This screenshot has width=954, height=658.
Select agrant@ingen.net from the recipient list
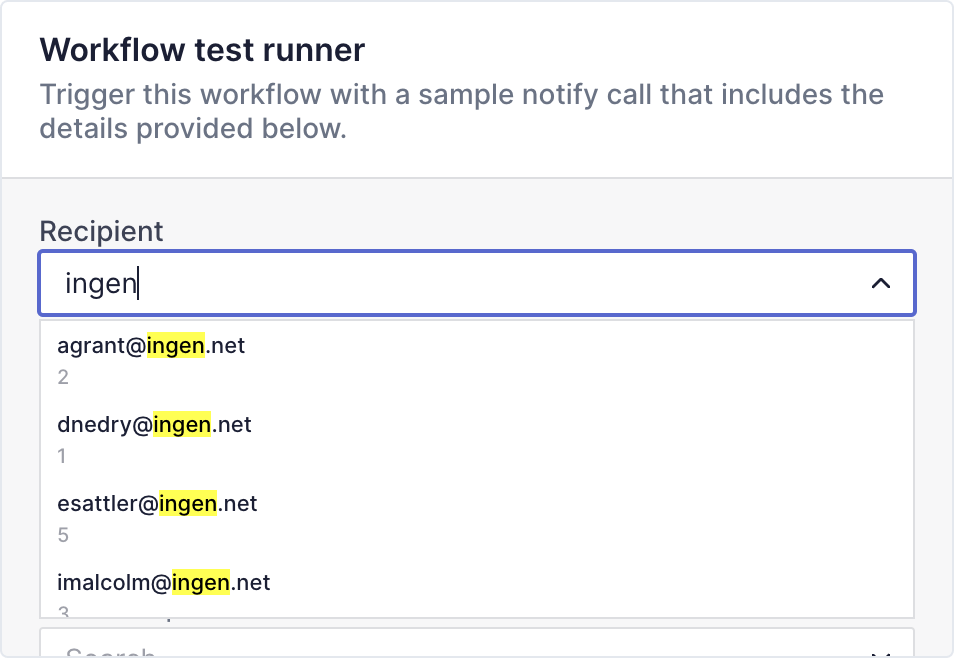(477, 360)
